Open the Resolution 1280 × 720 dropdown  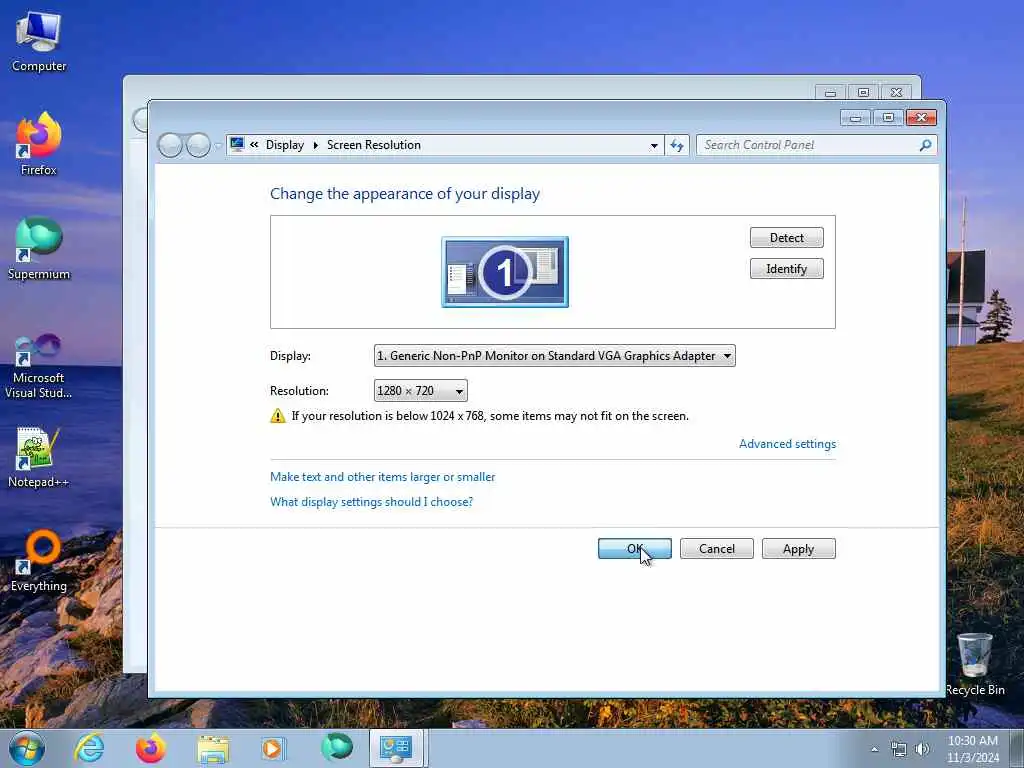pyautogui.click(x=421, y=391)
